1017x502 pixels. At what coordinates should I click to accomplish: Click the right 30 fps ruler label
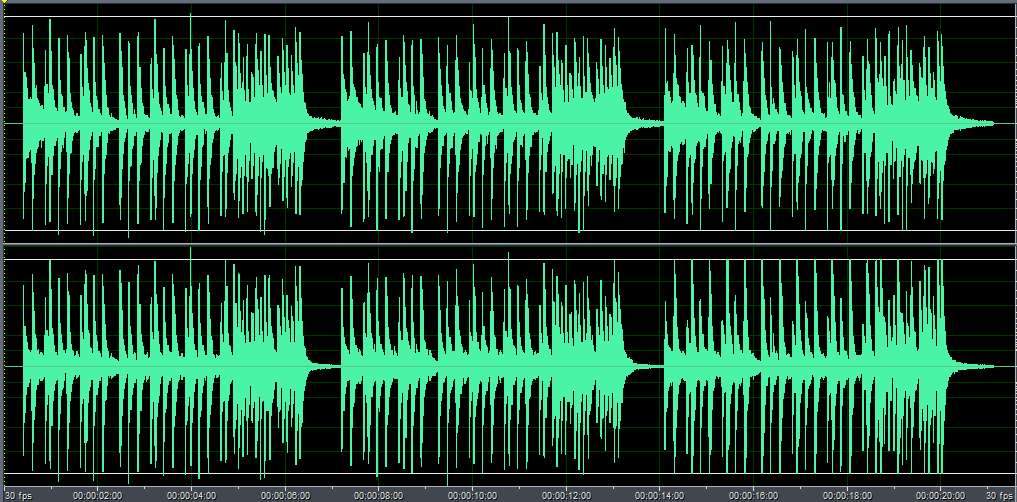(x=998, y=496)
